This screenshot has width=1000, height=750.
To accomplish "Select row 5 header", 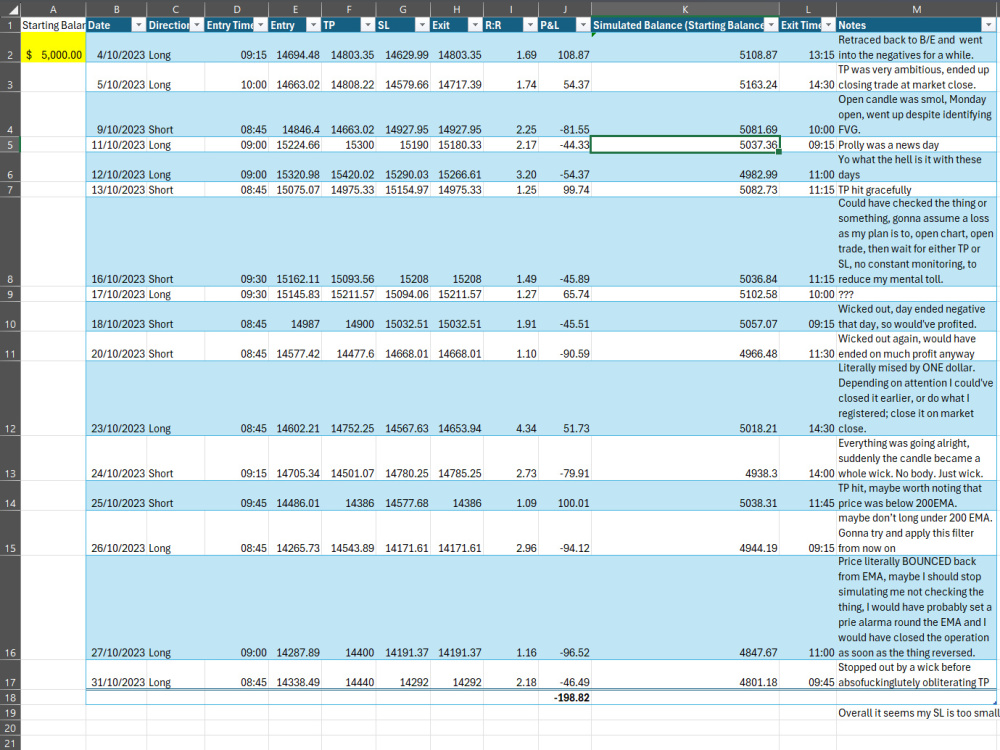I will [x=10, y=145].
